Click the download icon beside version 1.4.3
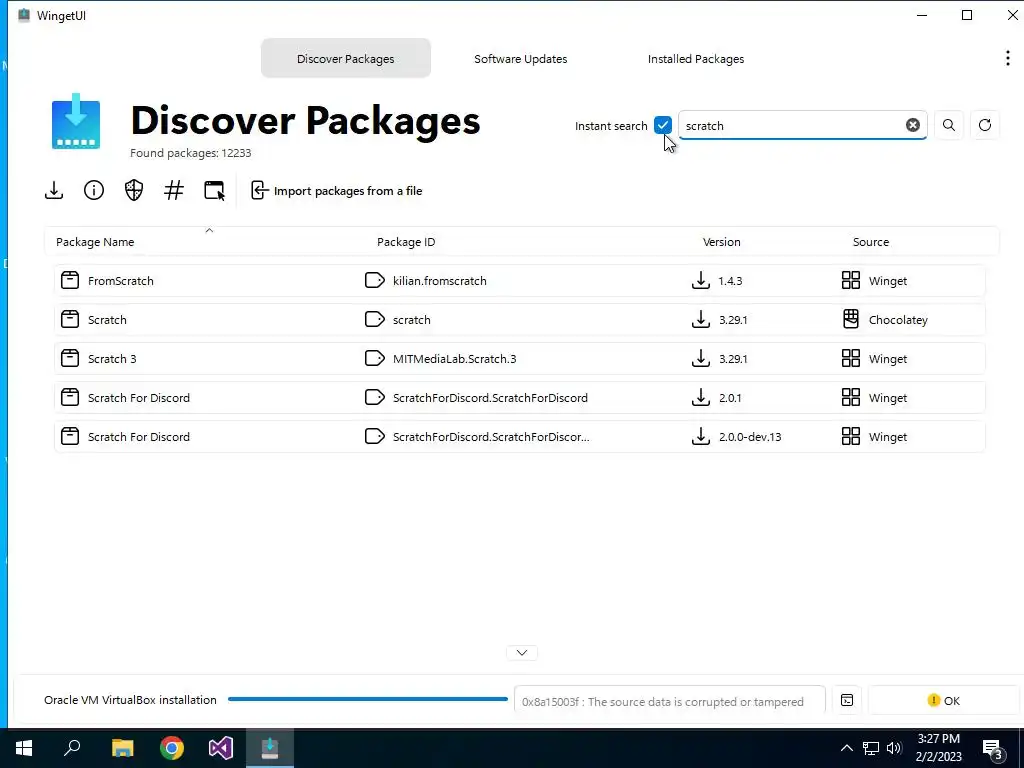1024x768 pixels. [701, 281]
